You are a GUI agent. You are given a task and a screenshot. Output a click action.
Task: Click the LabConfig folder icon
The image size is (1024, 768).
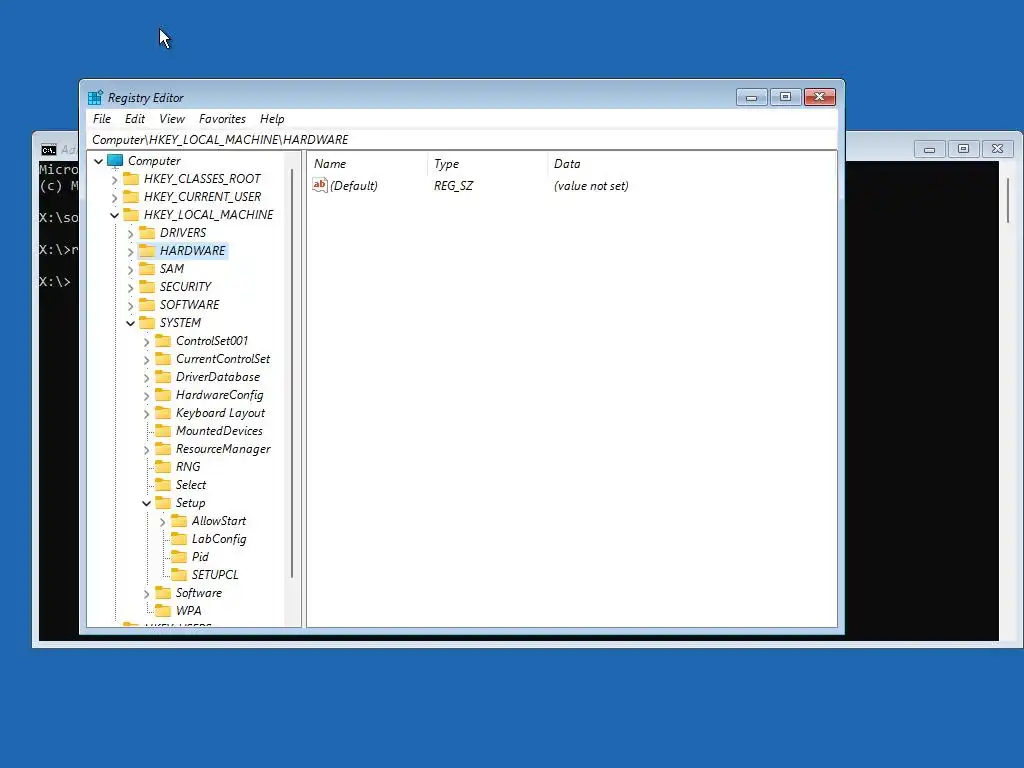(x=179, y=539)
